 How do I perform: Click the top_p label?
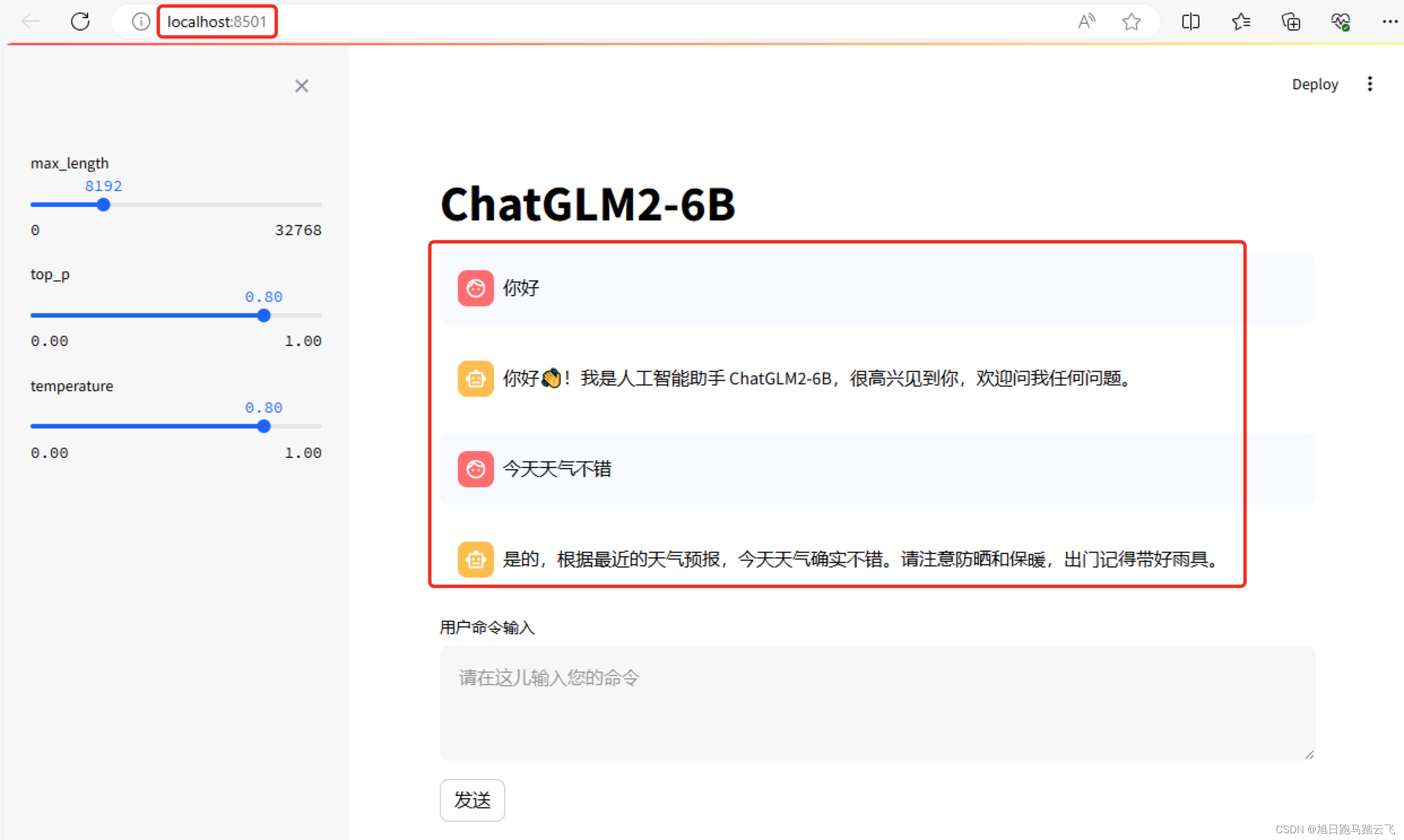[x=50, y=275]
